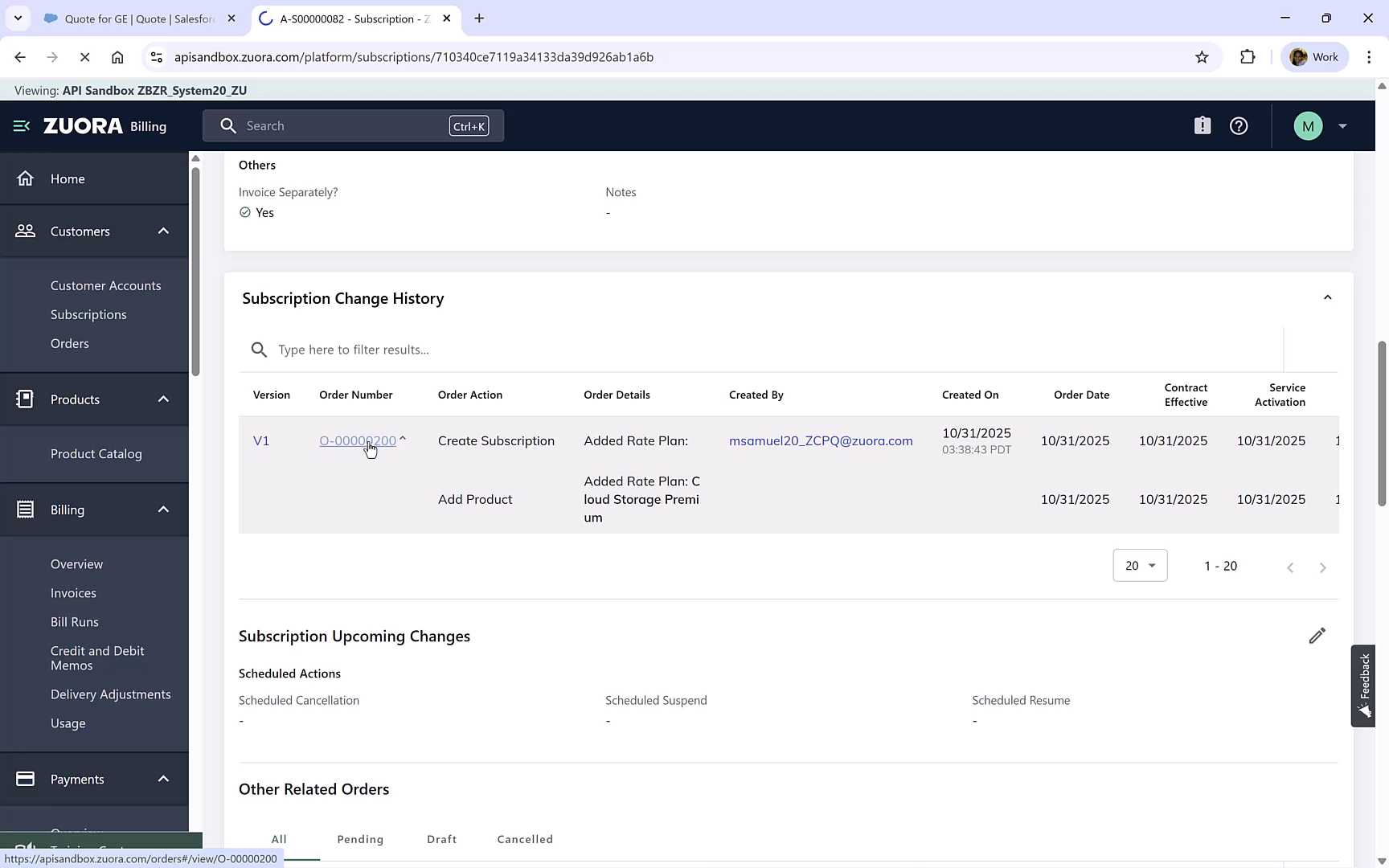
Task: Collapse the Customers section chevron
Action: pyautogui.click(x=163, y=231)
